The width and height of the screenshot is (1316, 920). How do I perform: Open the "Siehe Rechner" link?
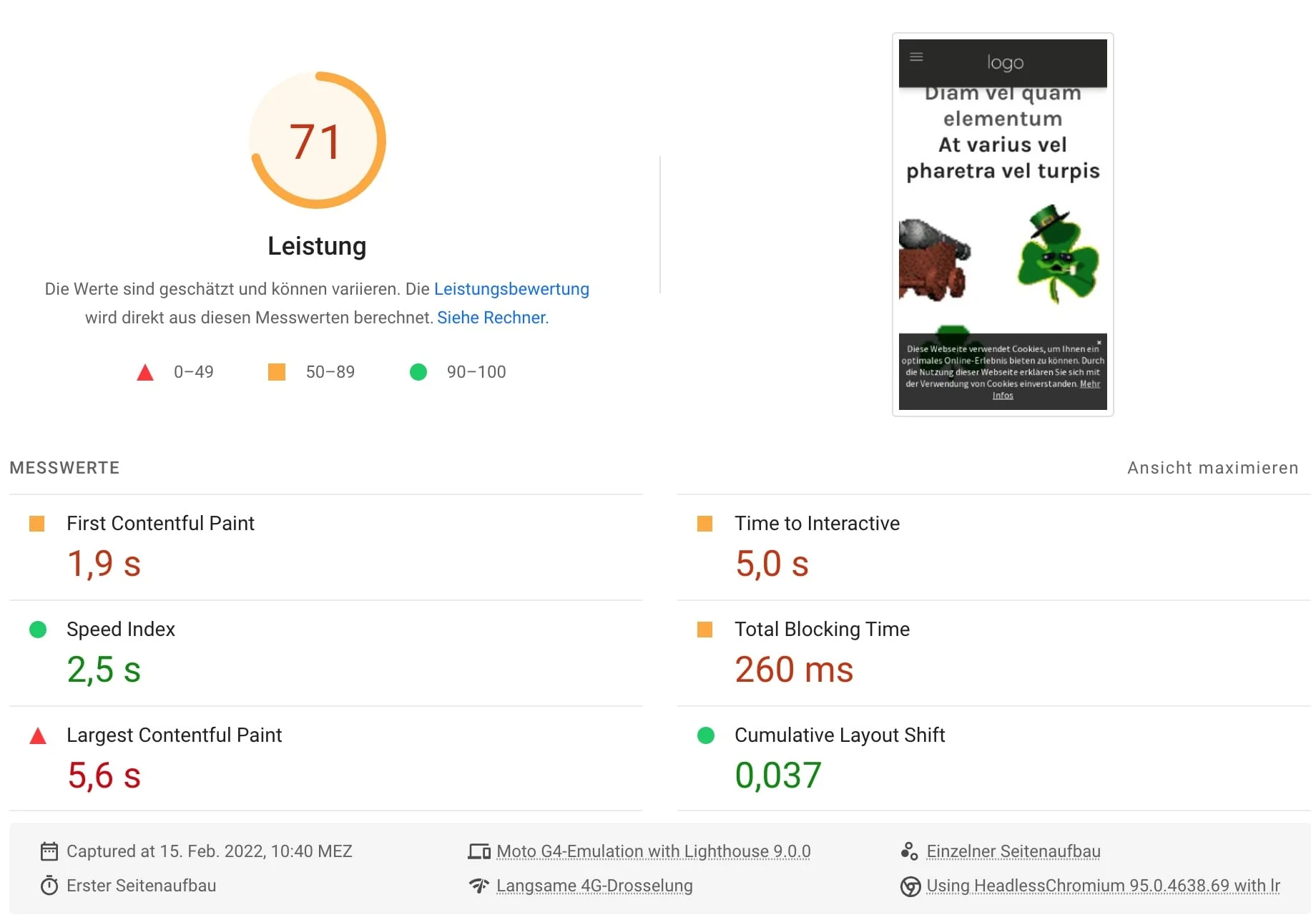[491, 317]
